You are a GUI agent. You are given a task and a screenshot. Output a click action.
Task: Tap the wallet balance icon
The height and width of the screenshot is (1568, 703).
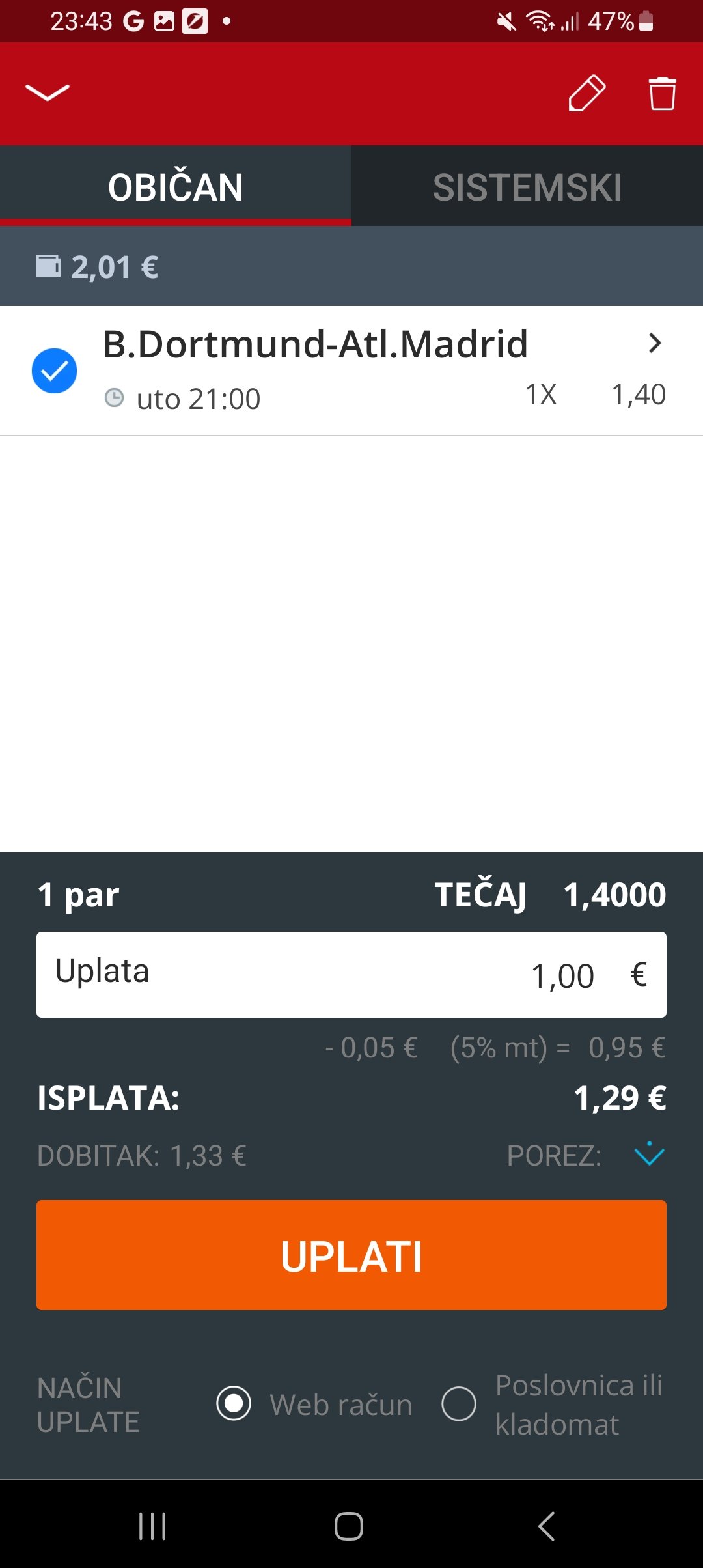[x=48, y=266]
